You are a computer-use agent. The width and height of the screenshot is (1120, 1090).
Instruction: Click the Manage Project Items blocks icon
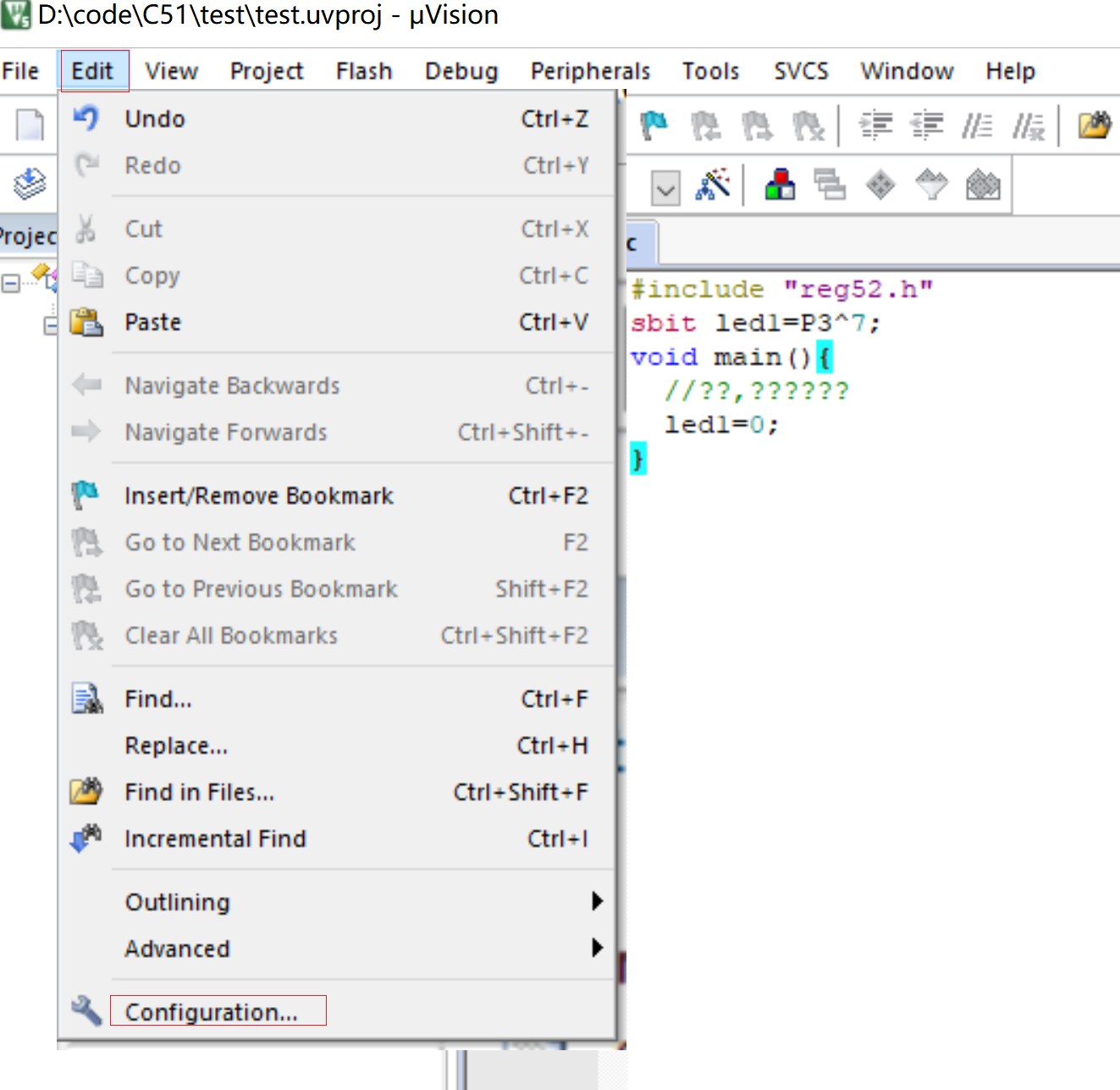click(780, 185)
